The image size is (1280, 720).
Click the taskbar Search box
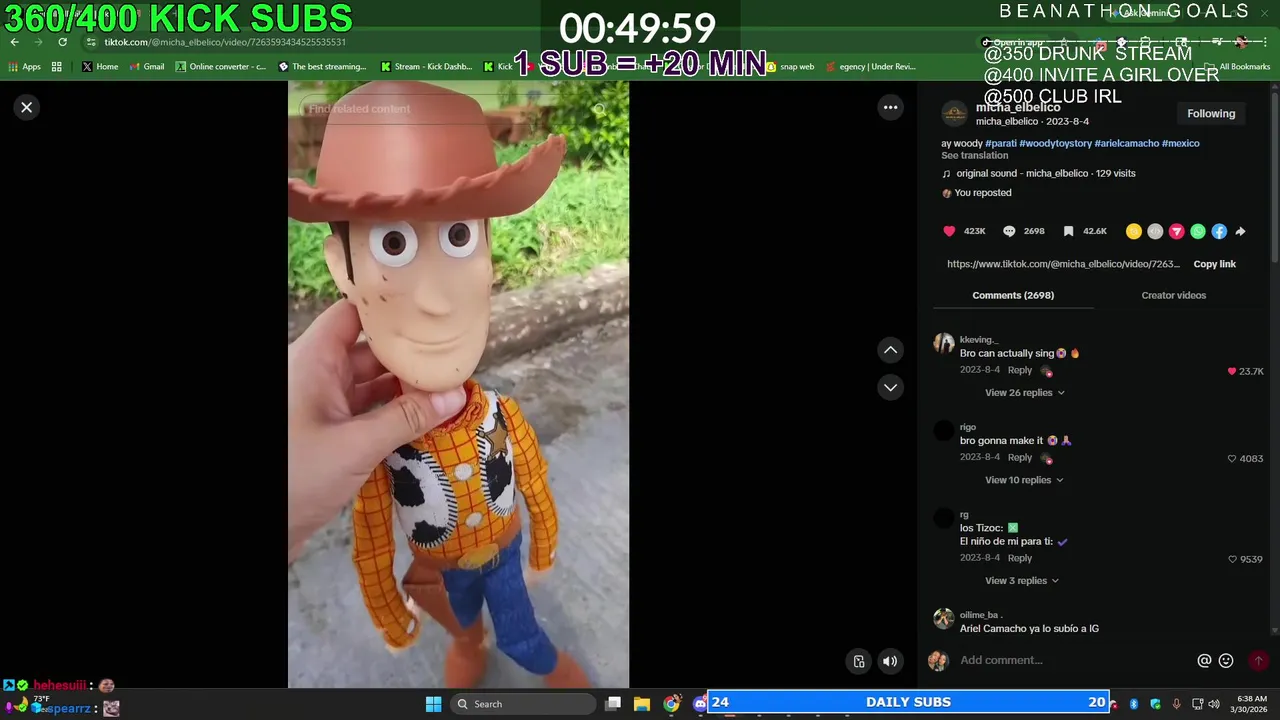[522, 704]
